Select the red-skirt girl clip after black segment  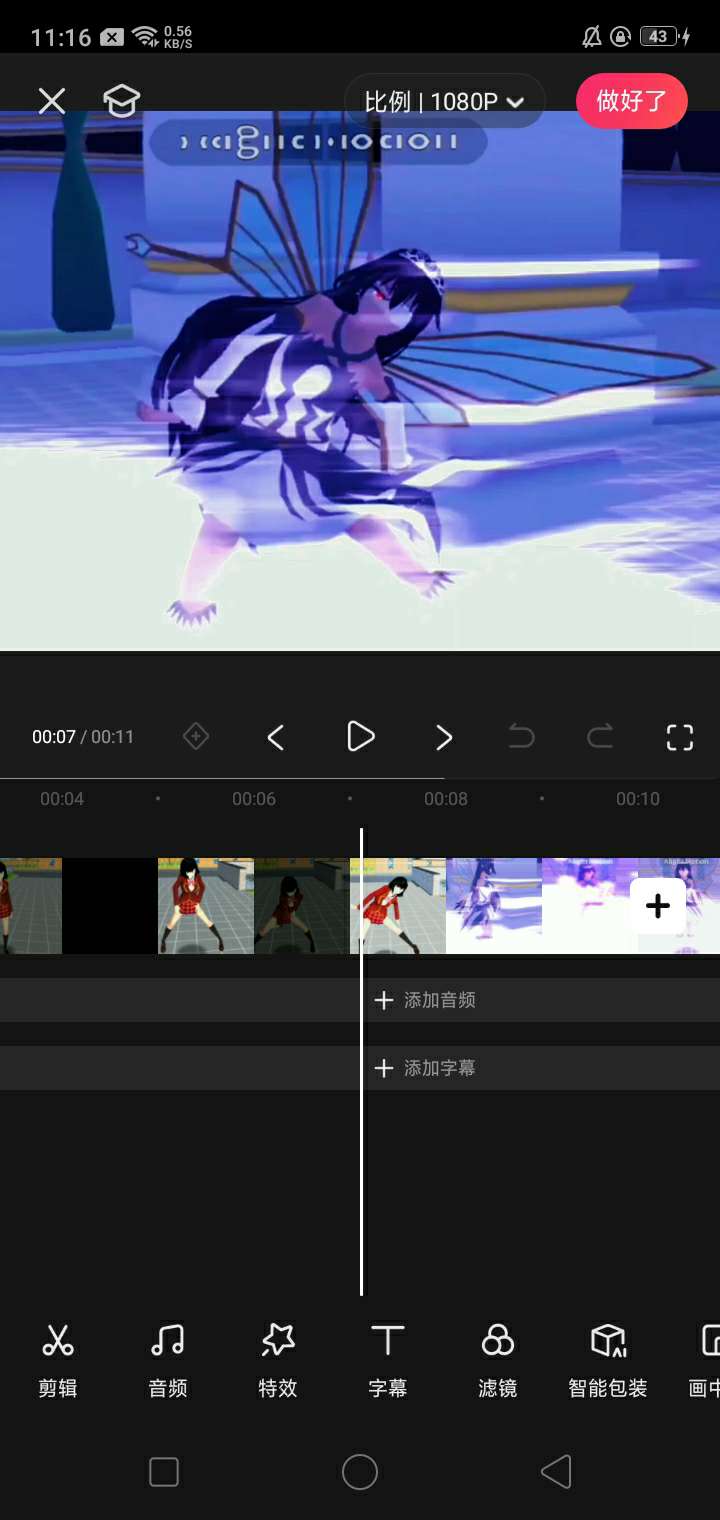point(206,906)
